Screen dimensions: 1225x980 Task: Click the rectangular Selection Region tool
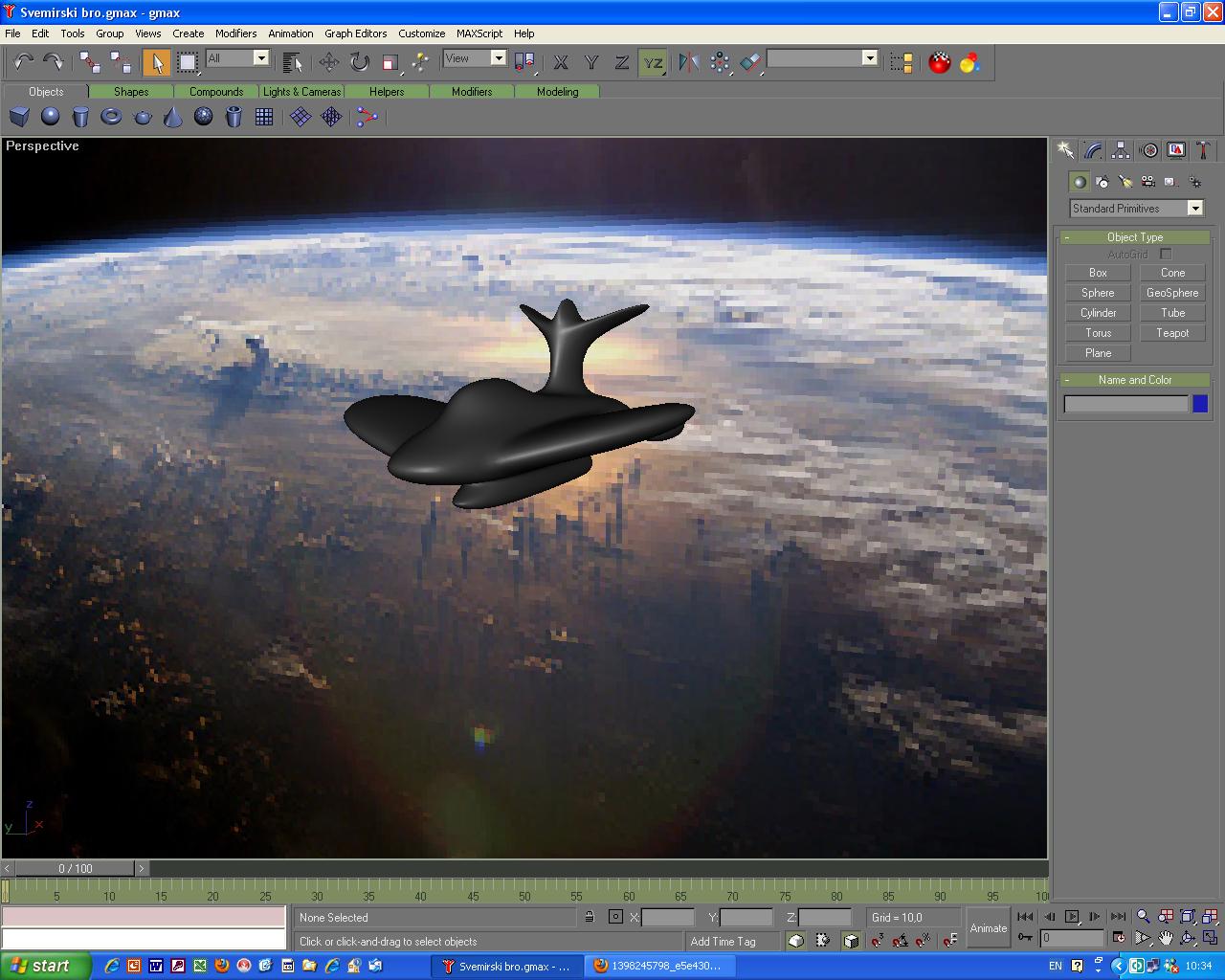click(x=188, y=62)
